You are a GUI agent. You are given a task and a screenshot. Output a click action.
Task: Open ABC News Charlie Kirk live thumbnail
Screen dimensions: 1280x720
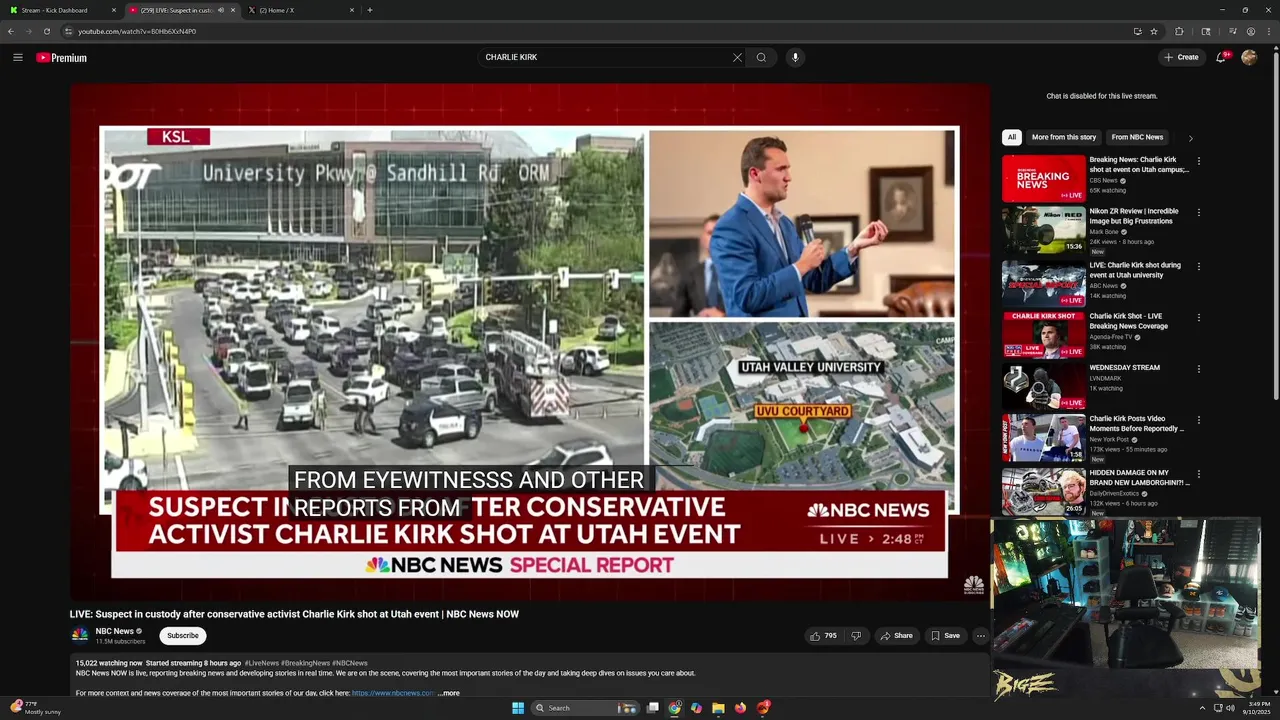1043,283
